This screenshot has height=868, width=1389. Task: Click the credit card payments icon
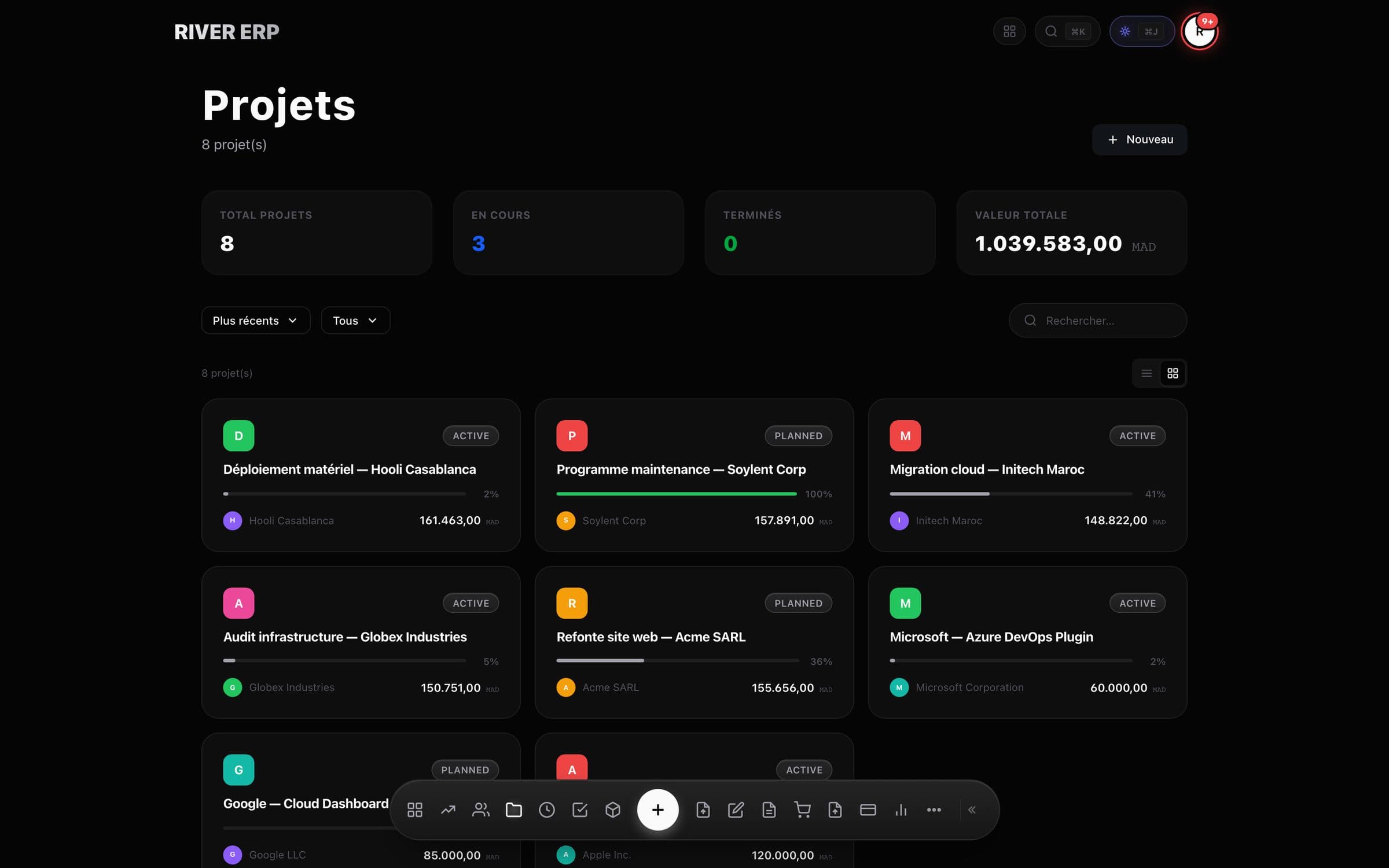pos(868,810)
